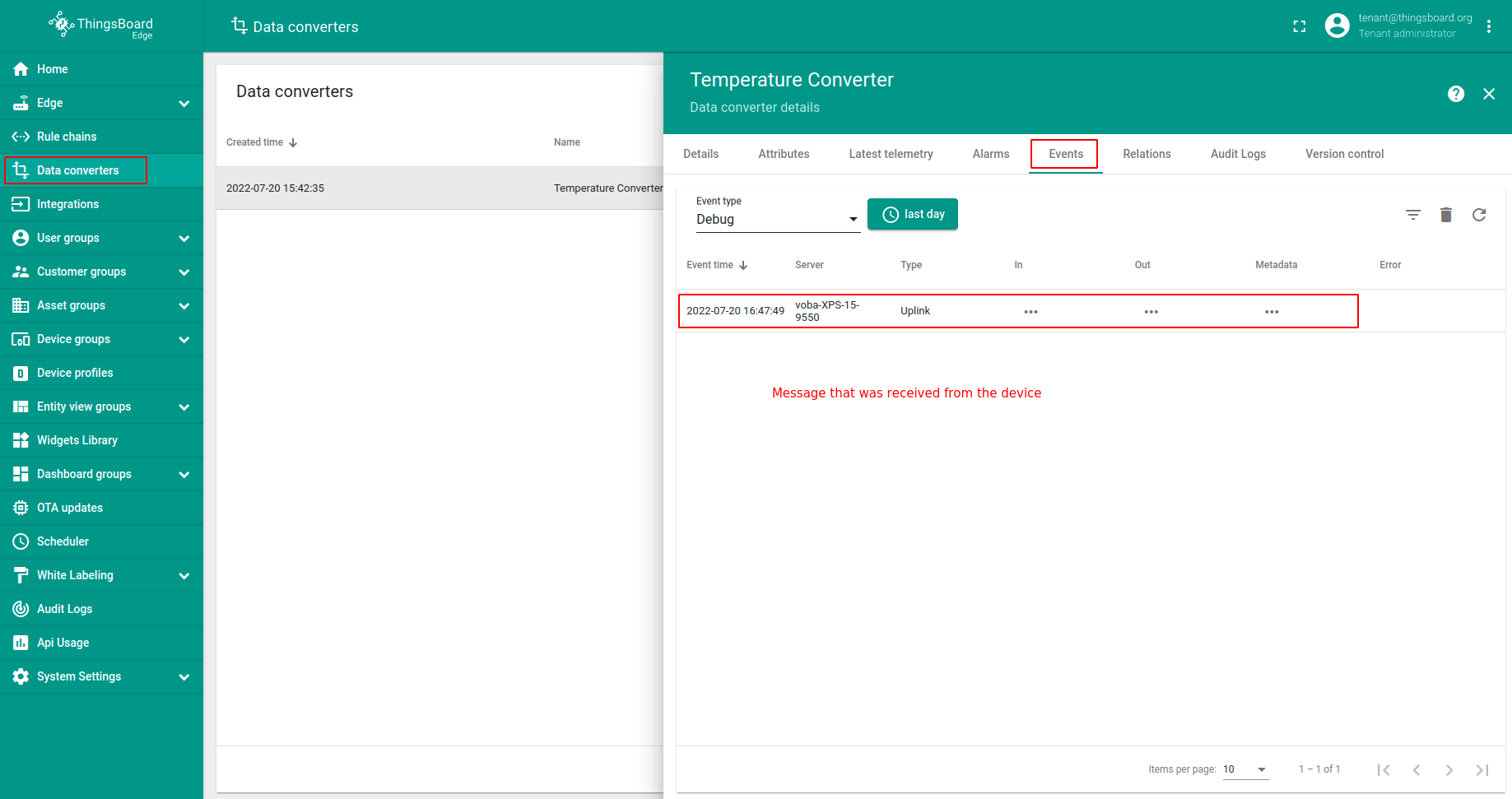Image resolution: width=1512 pixels, height=799 pixels.
Task: Open OTA updates page
Action: (x=101, y=508)
